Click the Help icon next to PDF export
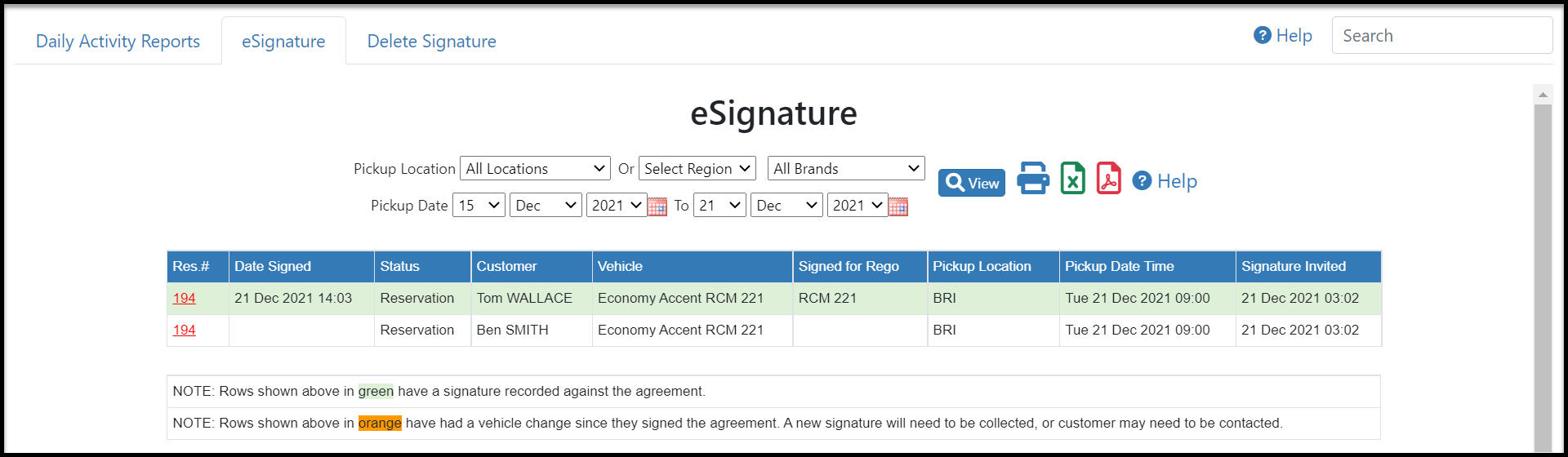Viewport: 1568px width, 457px height. click(x=1142, y=180)
